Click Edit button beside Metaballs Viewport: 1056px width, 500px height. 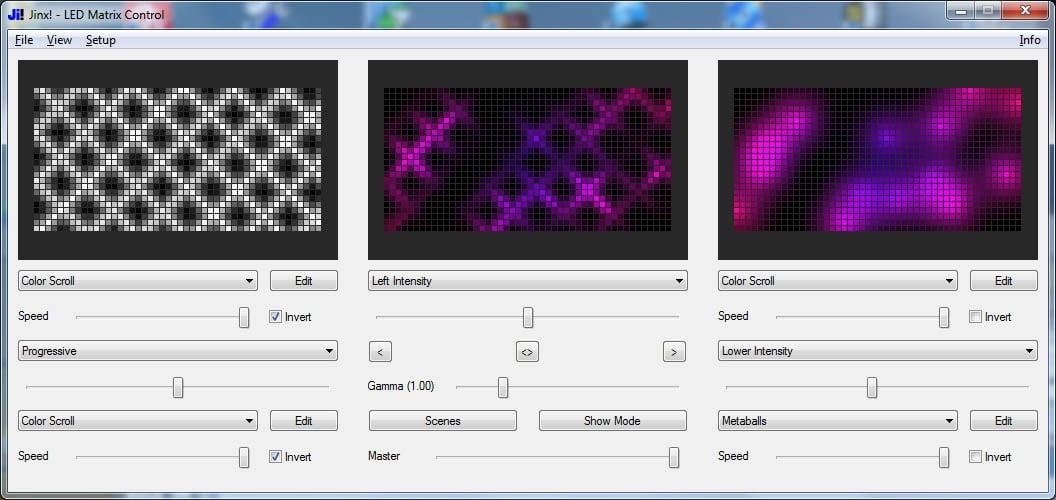pos(1003,421)
